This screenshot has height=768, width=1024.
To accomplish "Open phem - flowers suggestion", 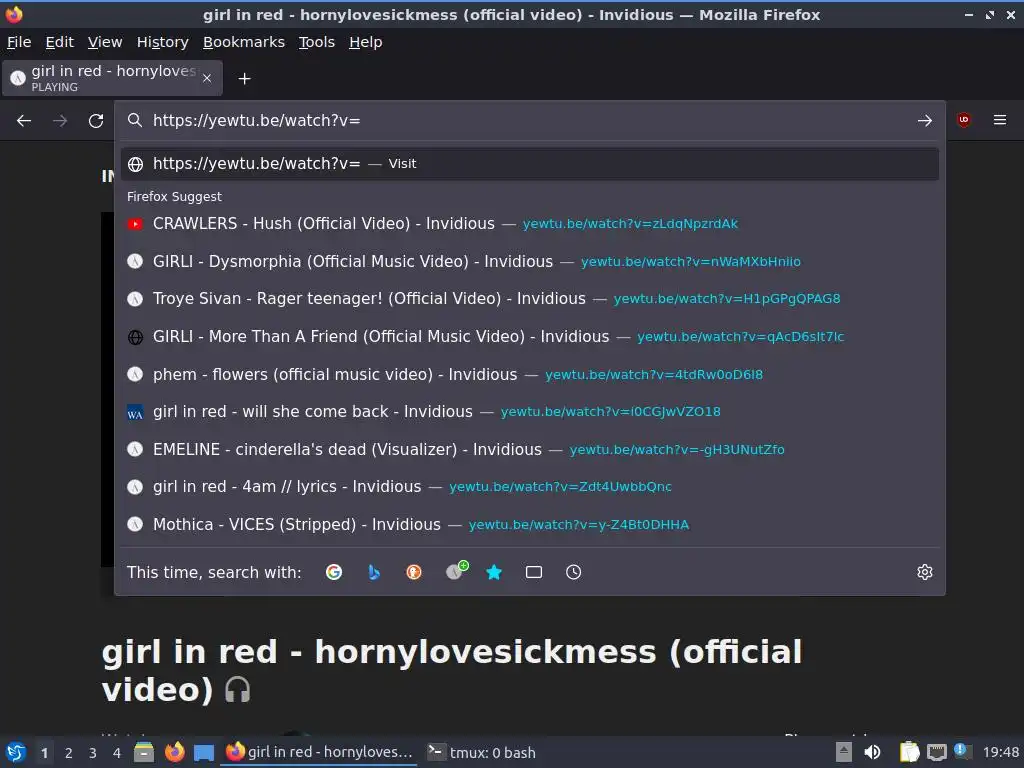I will (x=530, y=374).
